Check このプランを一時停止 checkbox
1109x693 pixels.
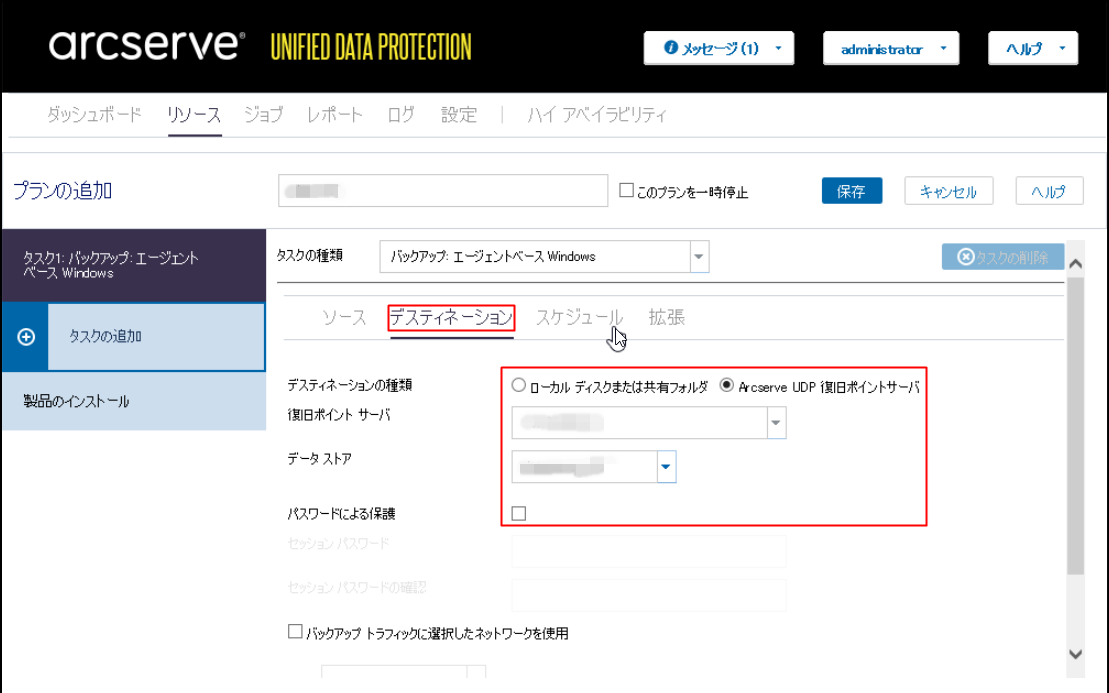(626, 190)
